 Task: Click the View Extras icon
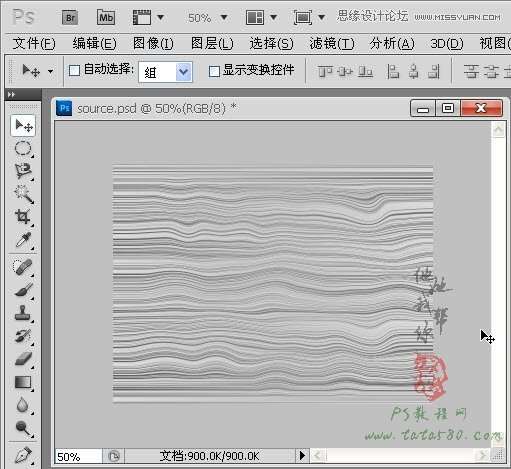(142, 17)
